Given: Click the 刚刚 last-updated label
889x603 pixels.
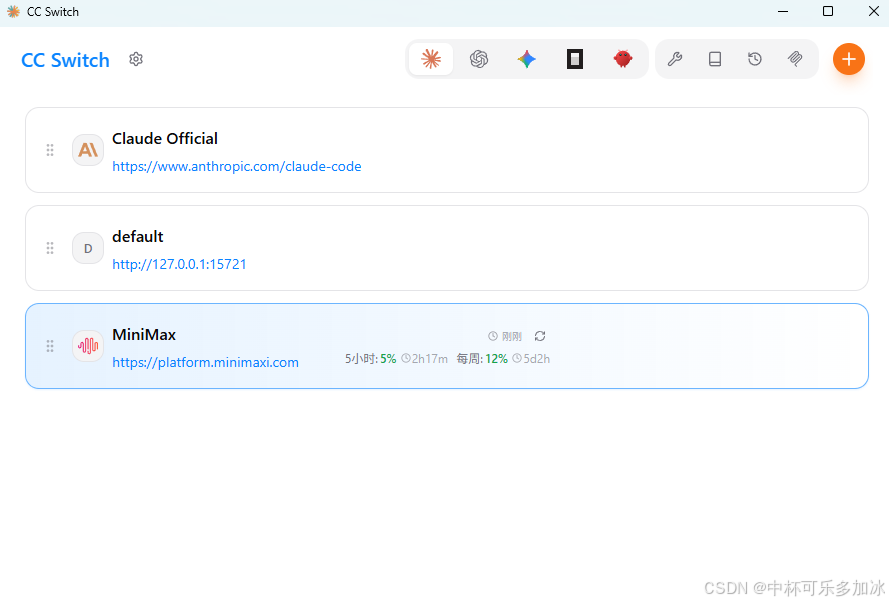Looking at the screenshot, I should coord(505,337).
